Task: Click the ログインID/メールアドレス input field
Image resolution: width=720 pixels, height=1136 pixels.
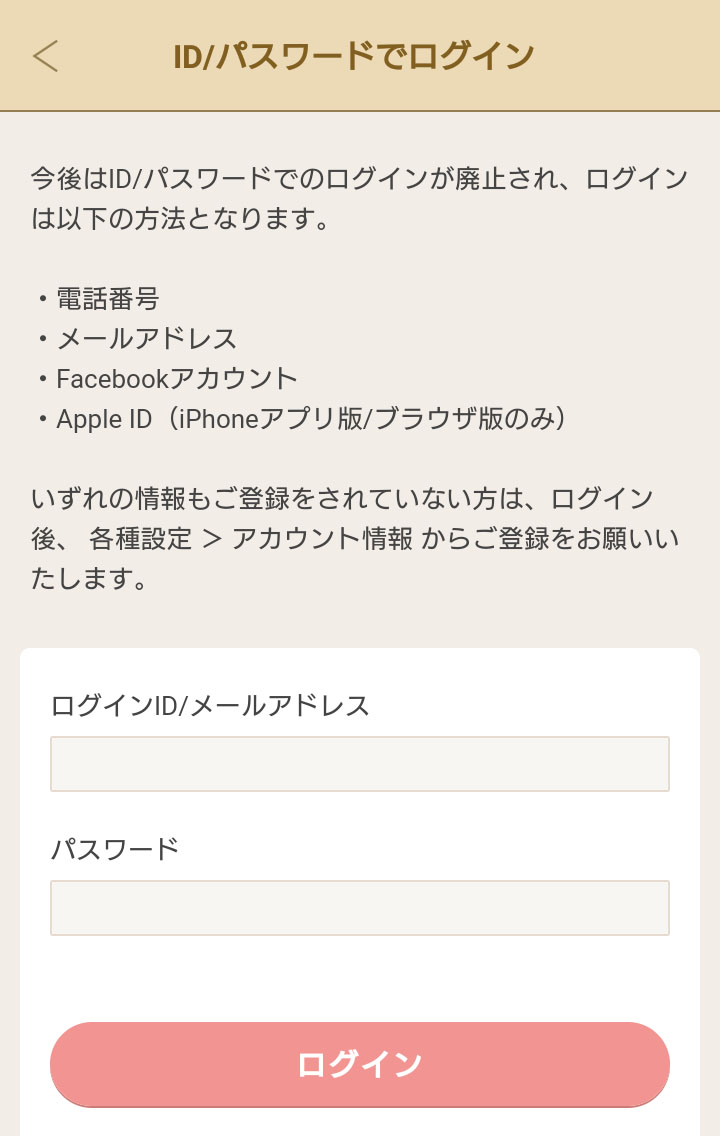Action: pyautogui.click(x=359, y=764)
